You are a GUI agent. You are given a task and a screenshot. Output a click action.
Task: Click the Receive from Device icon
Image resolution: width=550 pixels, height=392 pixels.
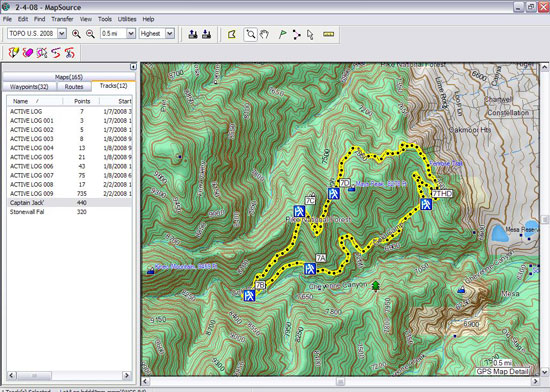pyautogui.click(x=207, y=34)
